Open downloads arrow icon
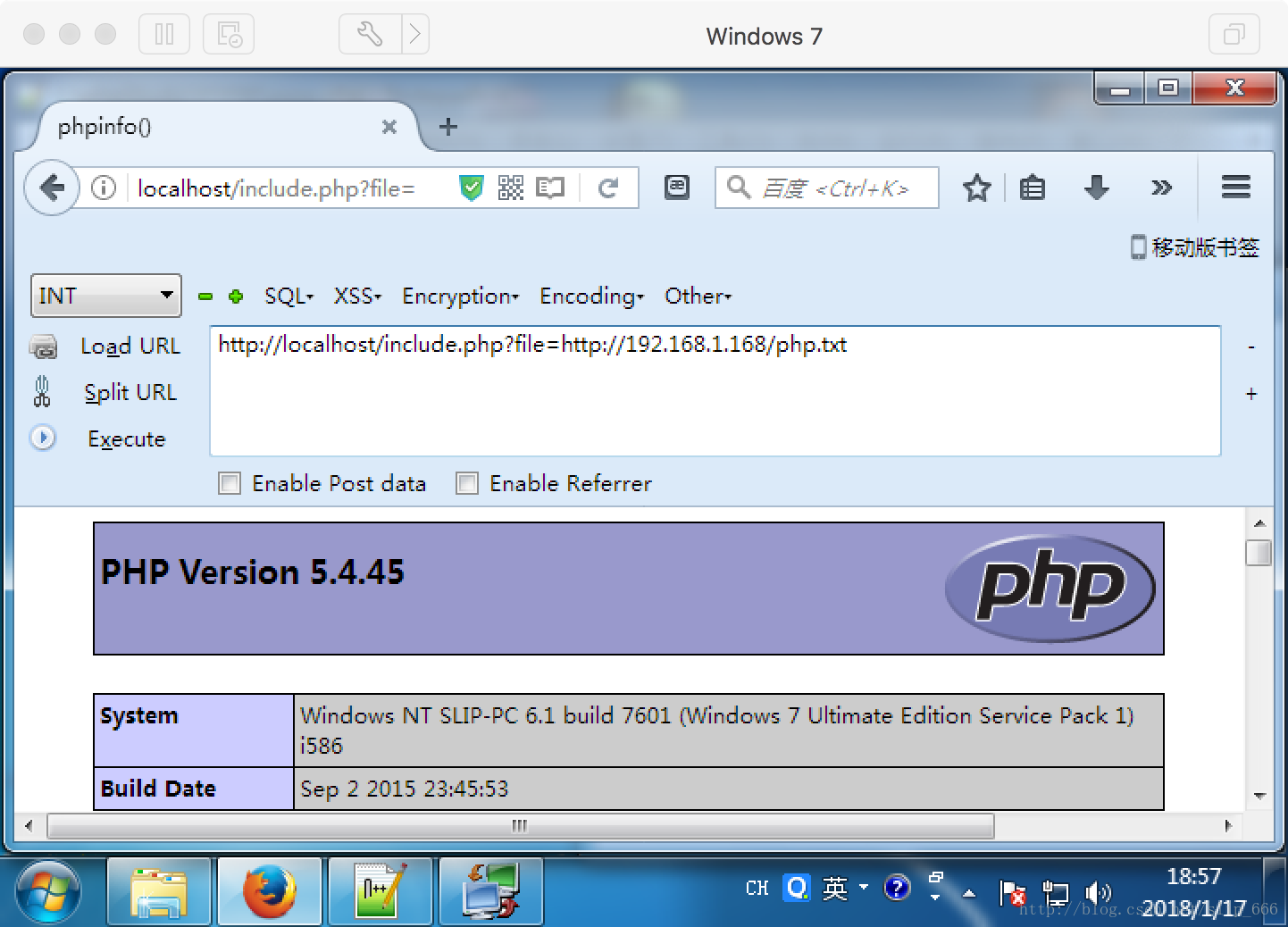This screenshot has height=927, width=1288. 1096,188
